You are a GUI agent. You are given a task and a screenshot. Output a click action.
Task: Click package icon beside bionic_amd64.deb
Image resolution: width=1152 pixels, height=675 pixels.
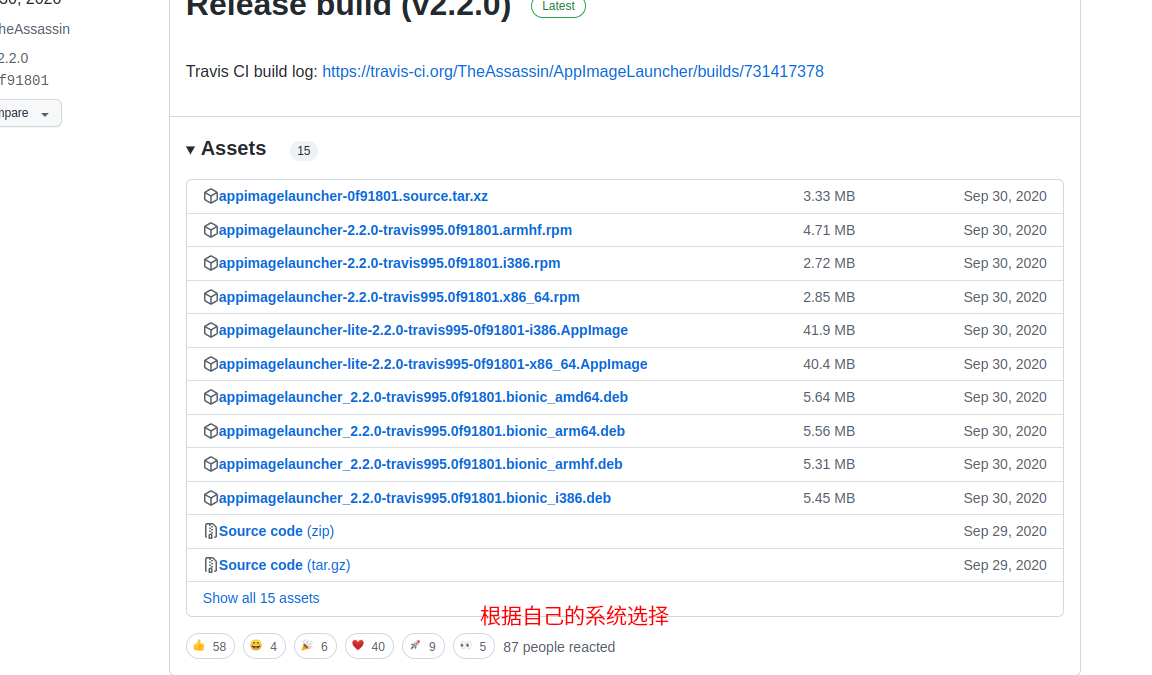211,397
